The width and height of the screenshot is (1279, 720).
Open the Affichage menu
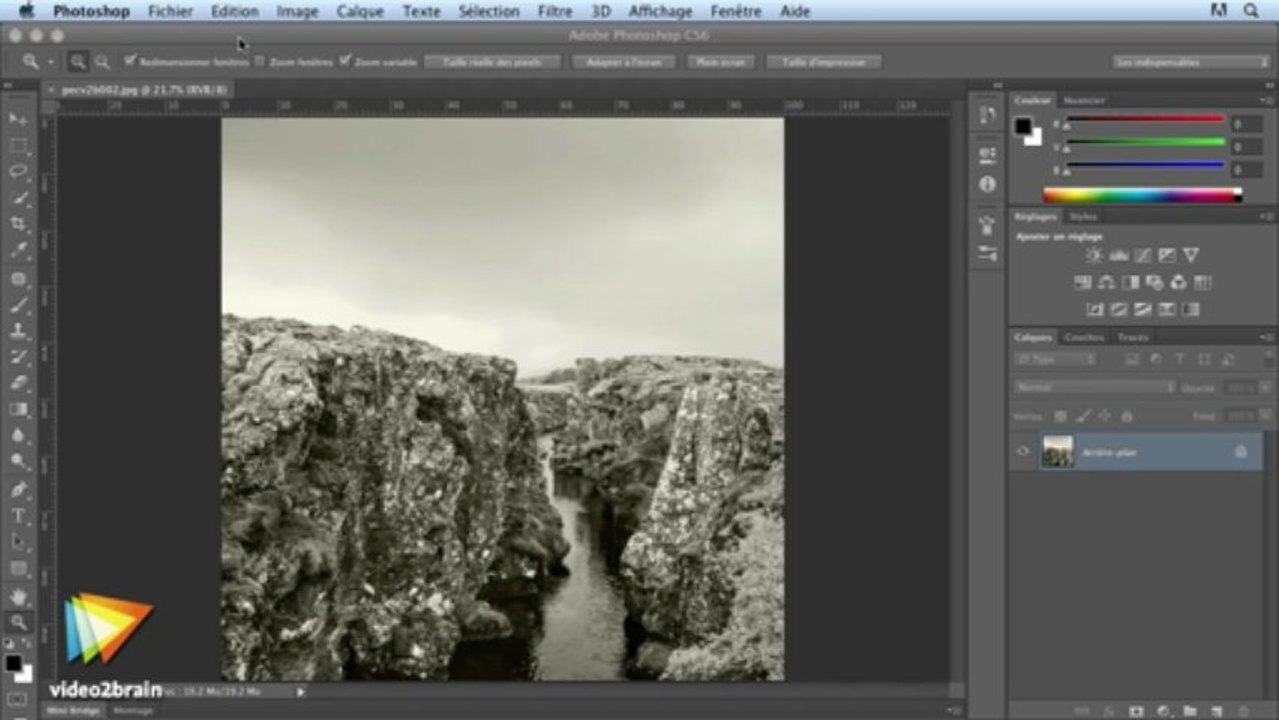[x=661, y=11]
